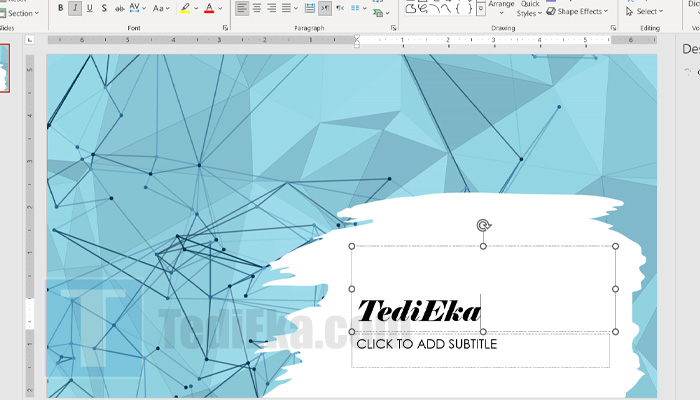Screen dimensions: 700x400
Task: Select the Scribble shape tool
Action: pos(423,8)
